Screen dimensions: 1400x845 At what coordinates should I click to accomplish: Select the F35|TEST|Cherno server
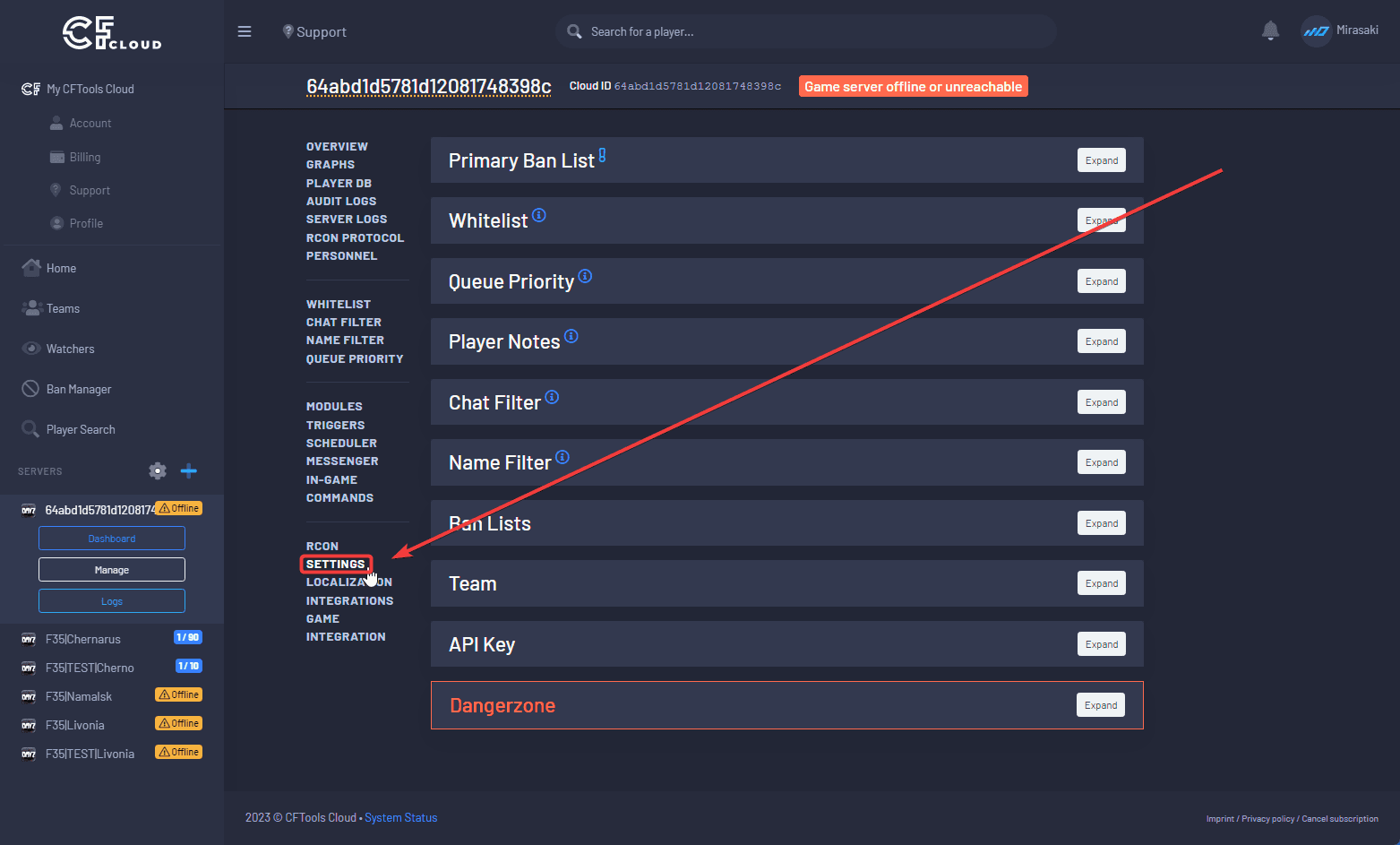tap(90, 668)
